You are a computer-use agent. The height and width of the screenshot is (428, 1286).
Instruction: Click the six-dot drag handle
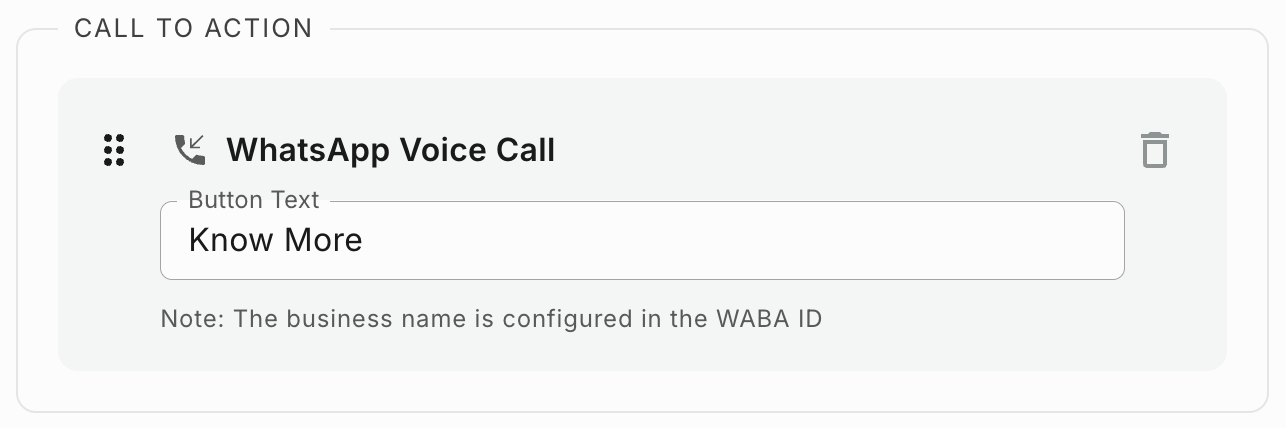point(114,150)
